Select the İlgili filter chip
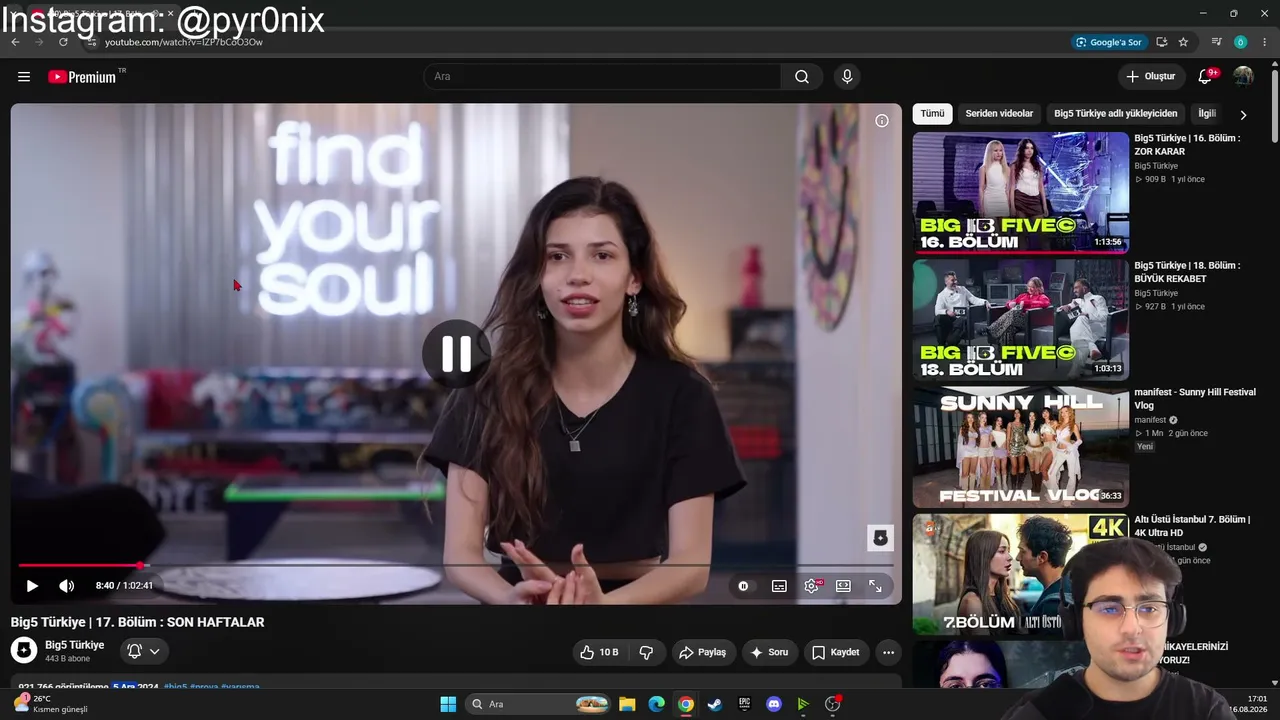The height and width of the screenshot is (720, 1280). 1207,114
